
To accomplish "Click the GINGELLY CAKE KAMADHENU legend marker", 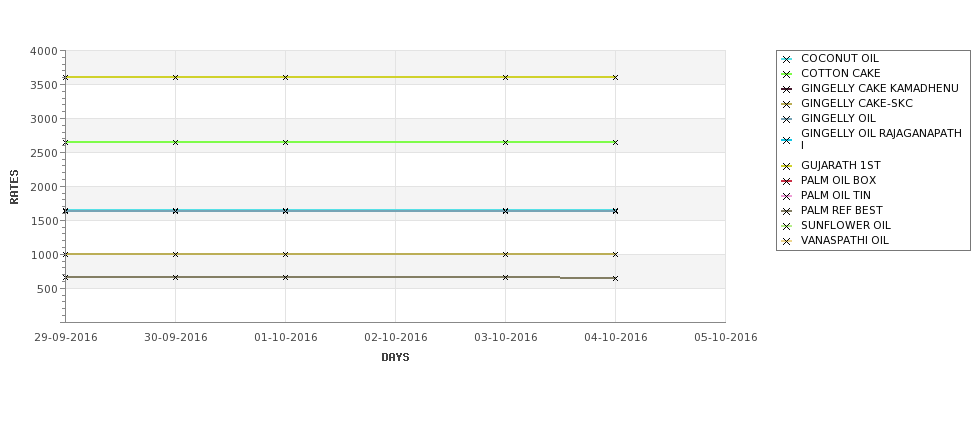I will click(x=786, y=89).
